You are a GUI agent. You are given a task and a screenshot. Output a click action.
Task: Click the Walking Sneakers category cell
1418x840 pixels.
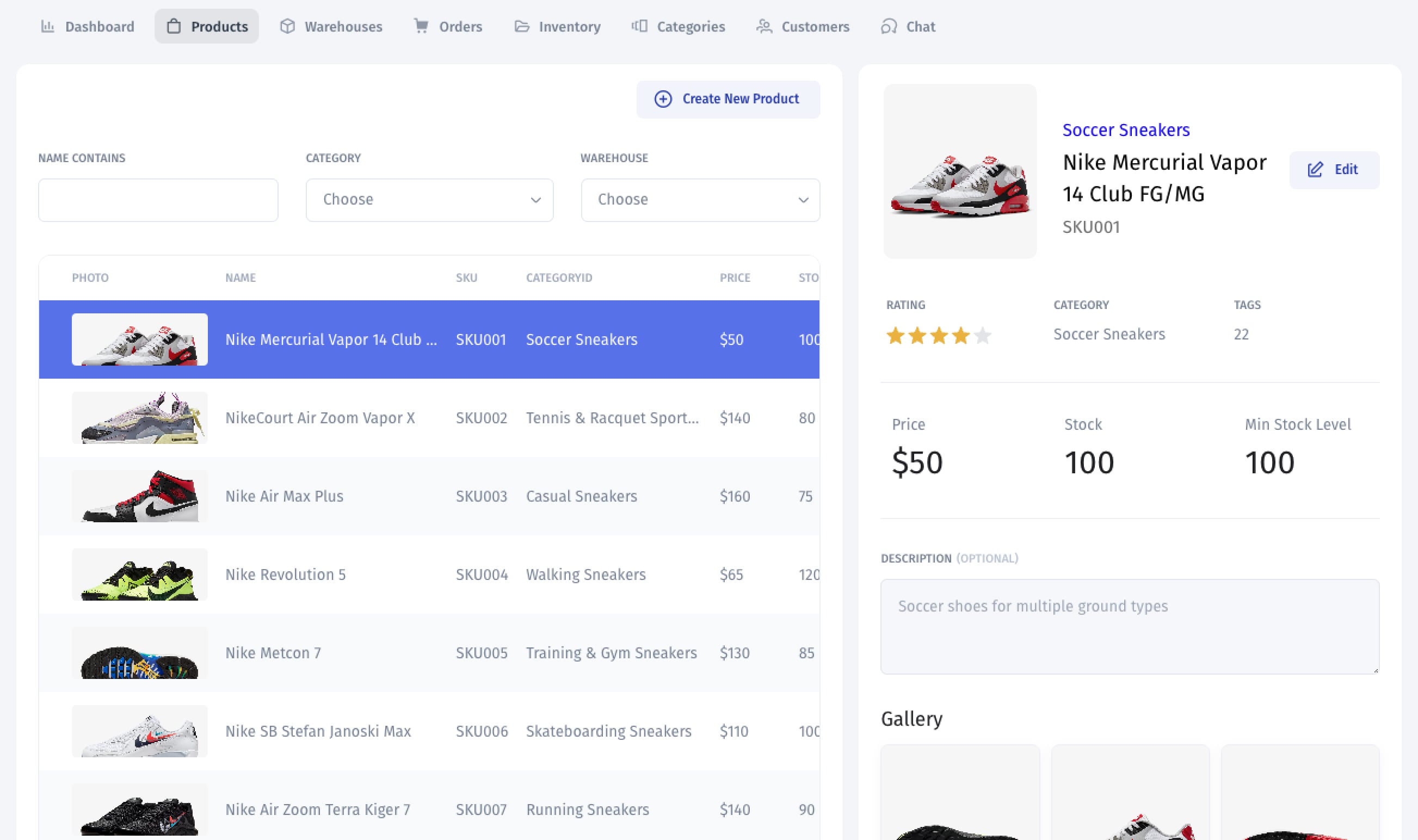pyautogui.click(x=586, y=575)
